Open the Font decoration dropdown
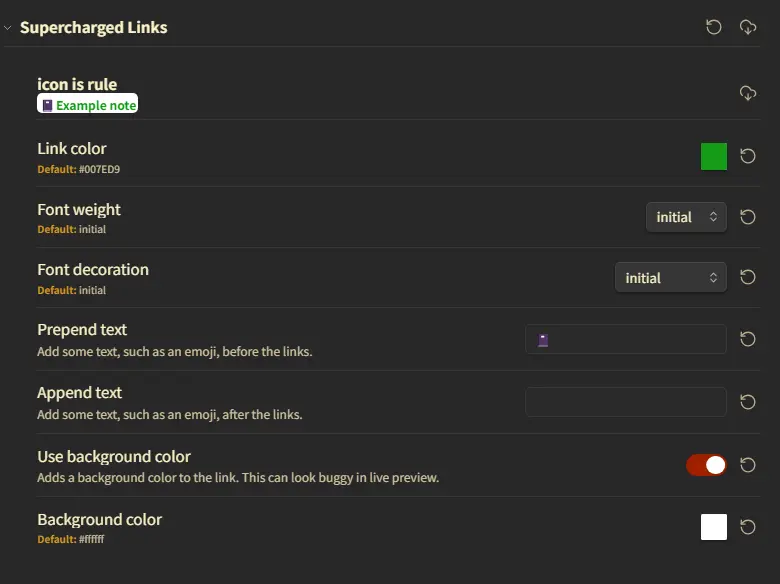 click(x=670, y=278)
